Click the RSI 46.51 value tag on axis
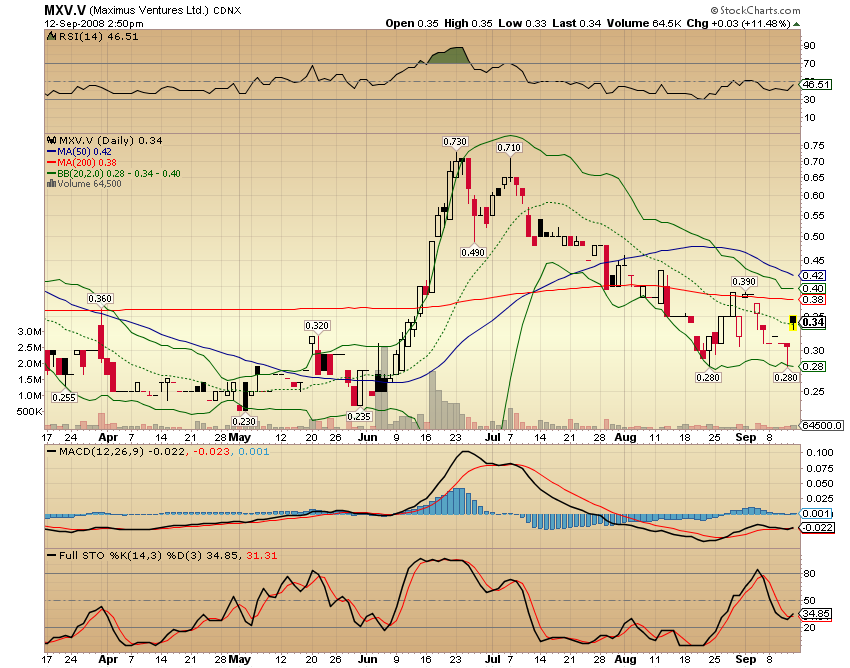Viewport: 850px width, 668px height. [x=818, y=85]
